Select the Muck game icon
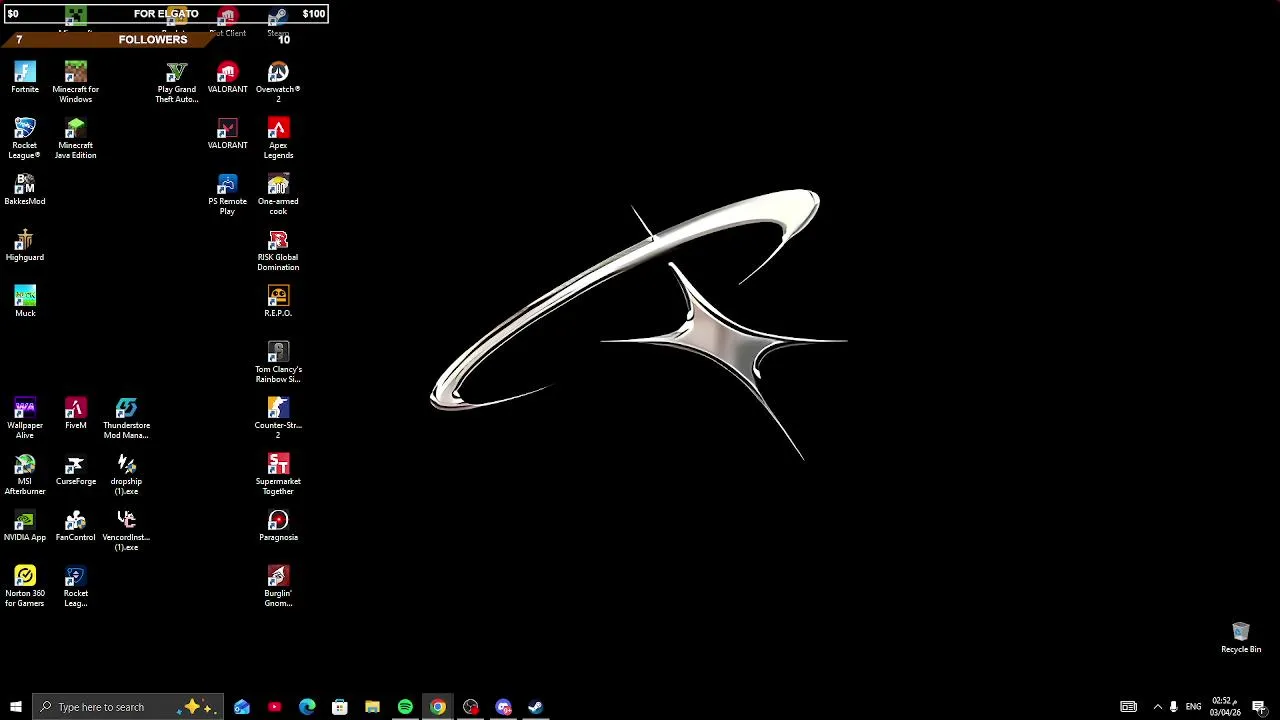Viewport: 1280px width, 720px height. [x=25, y=302]
